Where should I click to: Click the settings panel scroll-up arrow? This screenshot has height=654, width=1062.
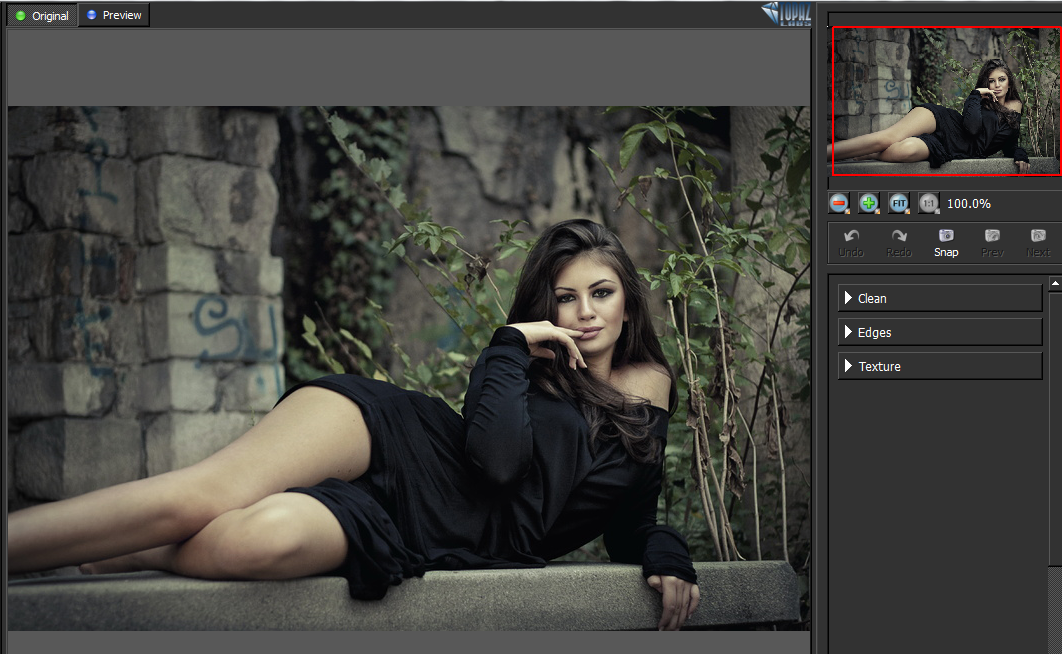(x=1055, y=285)
